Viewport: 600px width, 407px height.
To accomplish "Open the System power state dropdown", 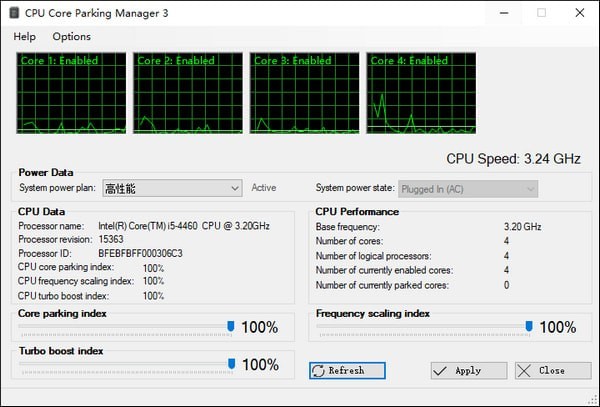I will tap(530, 188).
